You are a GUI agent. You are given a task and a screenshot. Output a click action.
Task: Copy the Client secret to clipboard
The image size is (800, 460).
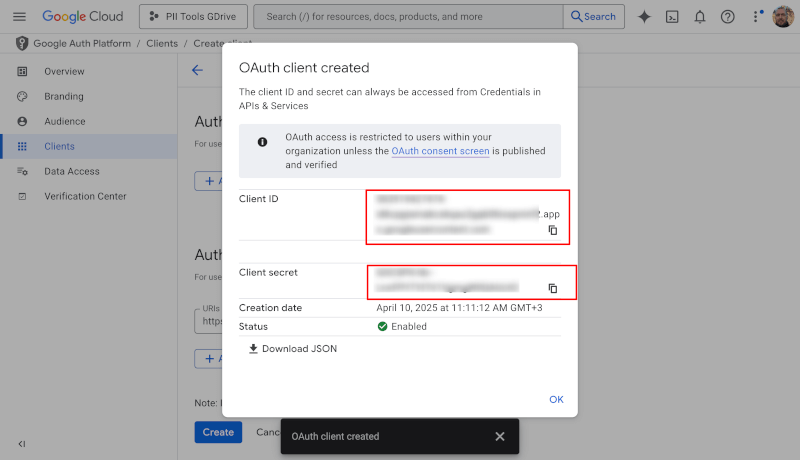point(553,288)
